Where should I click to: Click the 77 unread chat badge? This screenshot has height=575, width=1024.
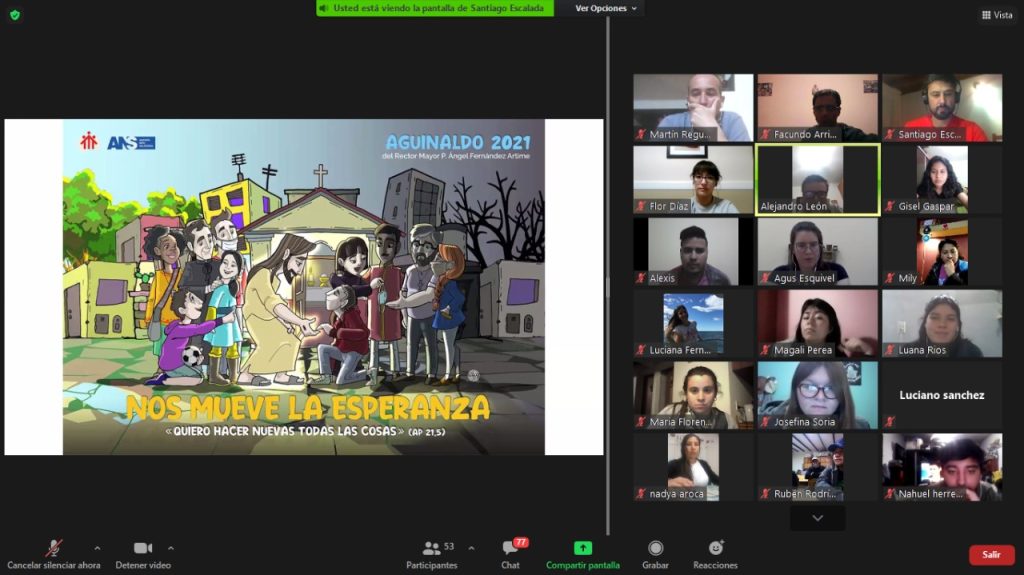pyautogui.click(x=520, y=542)
